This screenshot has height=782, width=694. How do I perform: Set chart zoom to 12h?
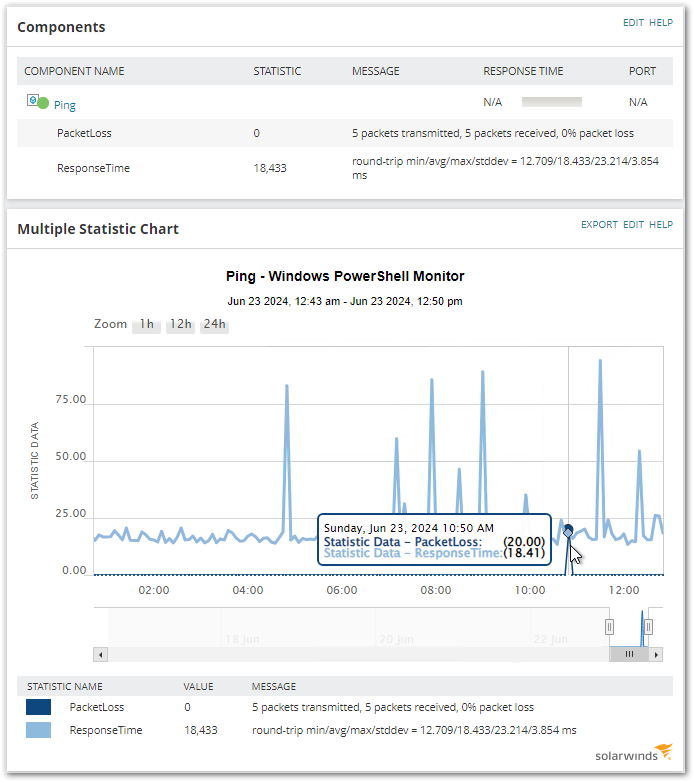click(x=180, y=325)
